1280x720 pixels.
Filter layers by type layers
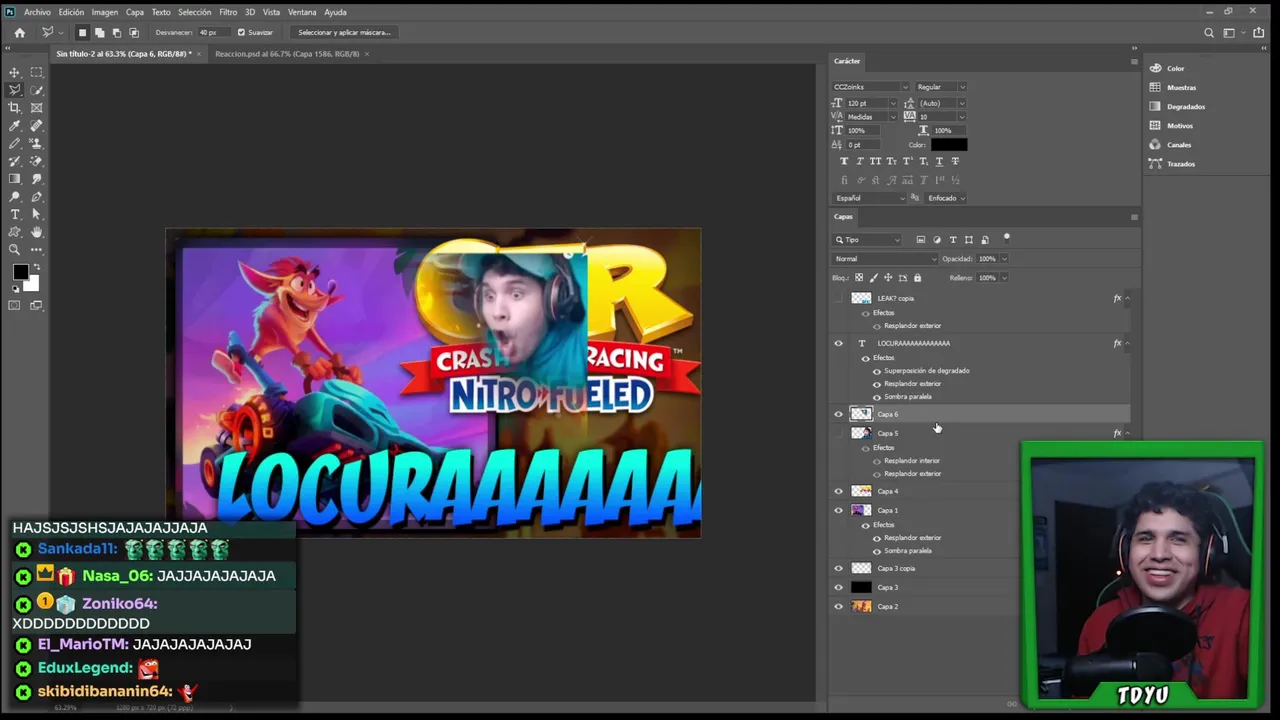pyautogui.click(x=953, y=240)
